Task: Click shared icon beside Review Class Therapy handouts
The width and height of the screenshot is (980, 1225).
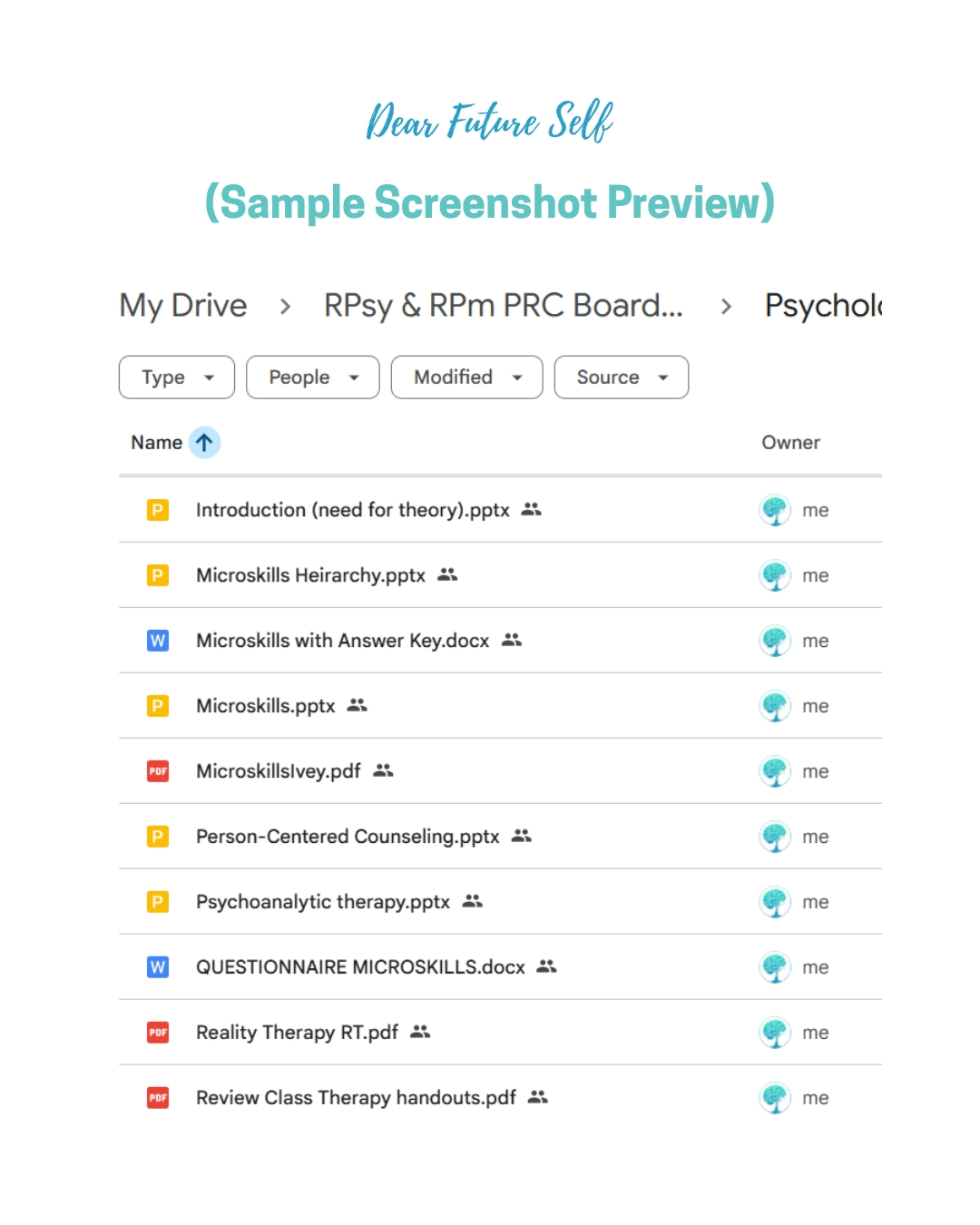Action: pos(538,1097)
